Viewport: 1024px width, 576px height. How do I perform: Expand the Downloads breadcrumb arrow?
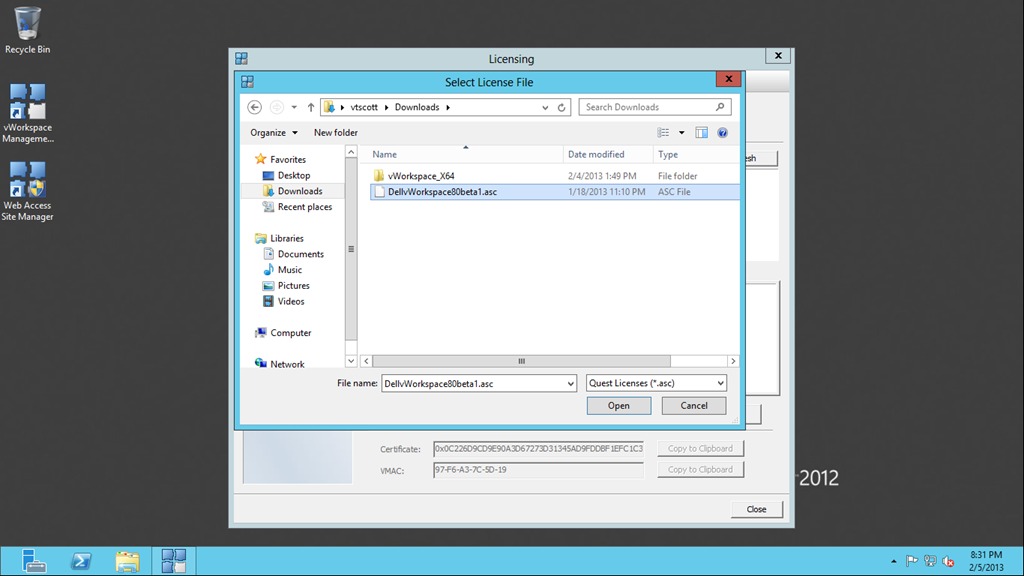click(448, 107)
